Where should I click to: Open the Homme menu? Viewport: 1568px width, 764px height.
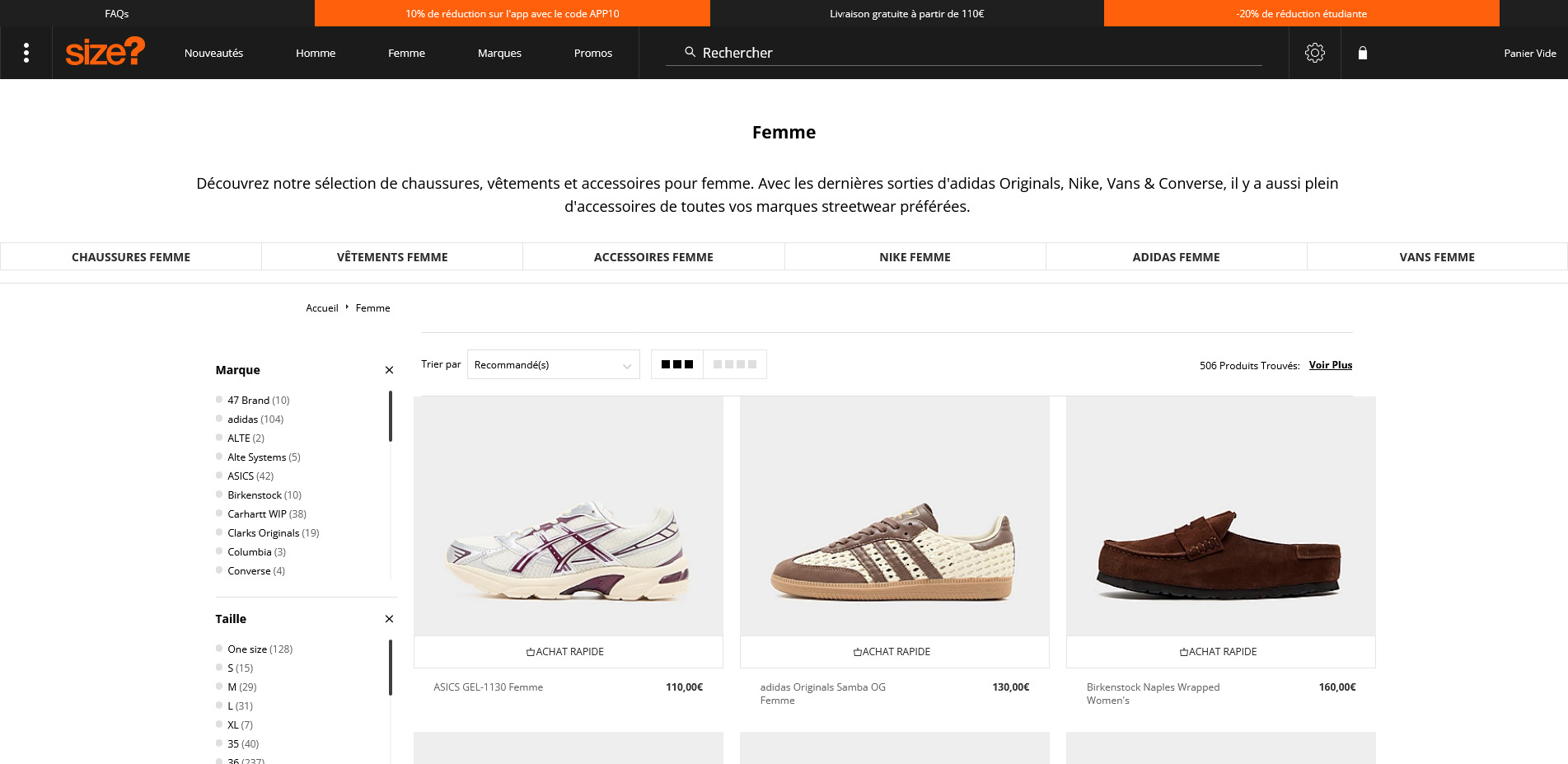pos(316,53)
